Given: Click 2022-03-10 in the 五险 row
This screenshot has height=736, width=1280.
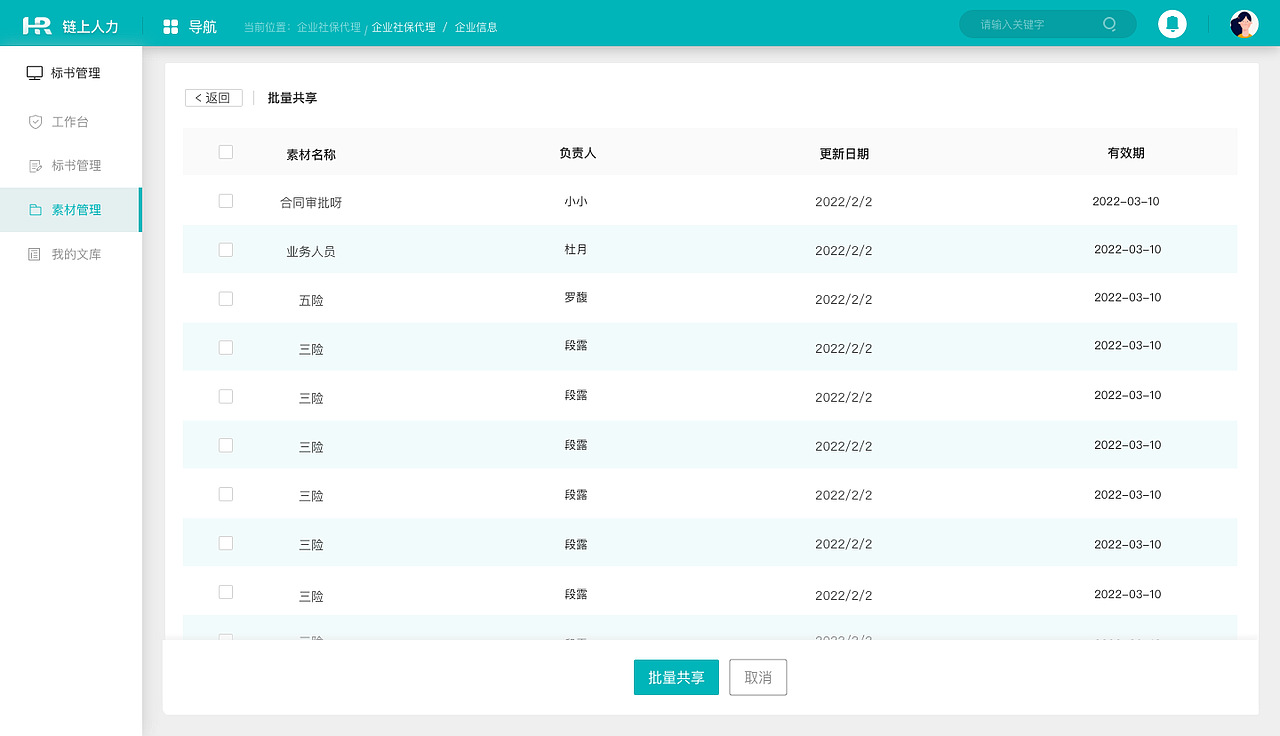Looking at the screenshot, I should pyautogui.click(x=1128, y=297).
